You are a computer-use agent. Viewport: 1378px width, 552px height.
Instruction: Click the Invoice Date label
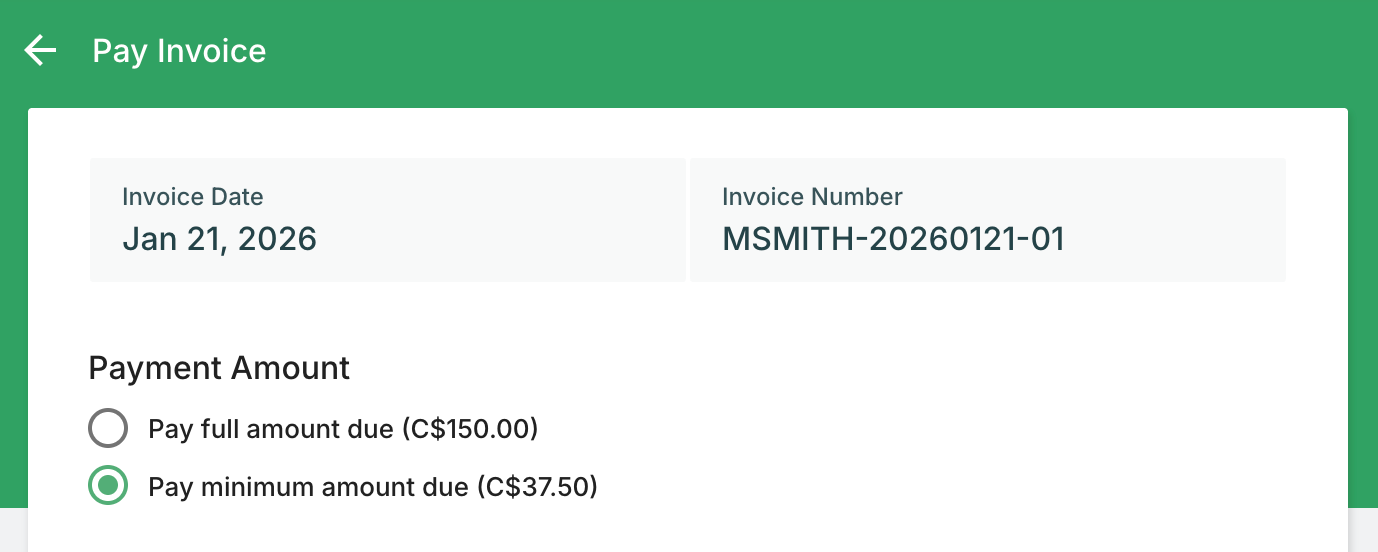192,197
